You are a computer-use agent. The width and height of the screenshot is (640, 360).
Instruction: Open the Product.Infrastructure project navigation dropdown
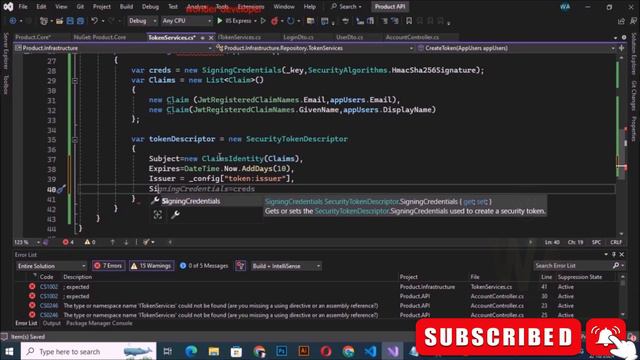[113, 48]
